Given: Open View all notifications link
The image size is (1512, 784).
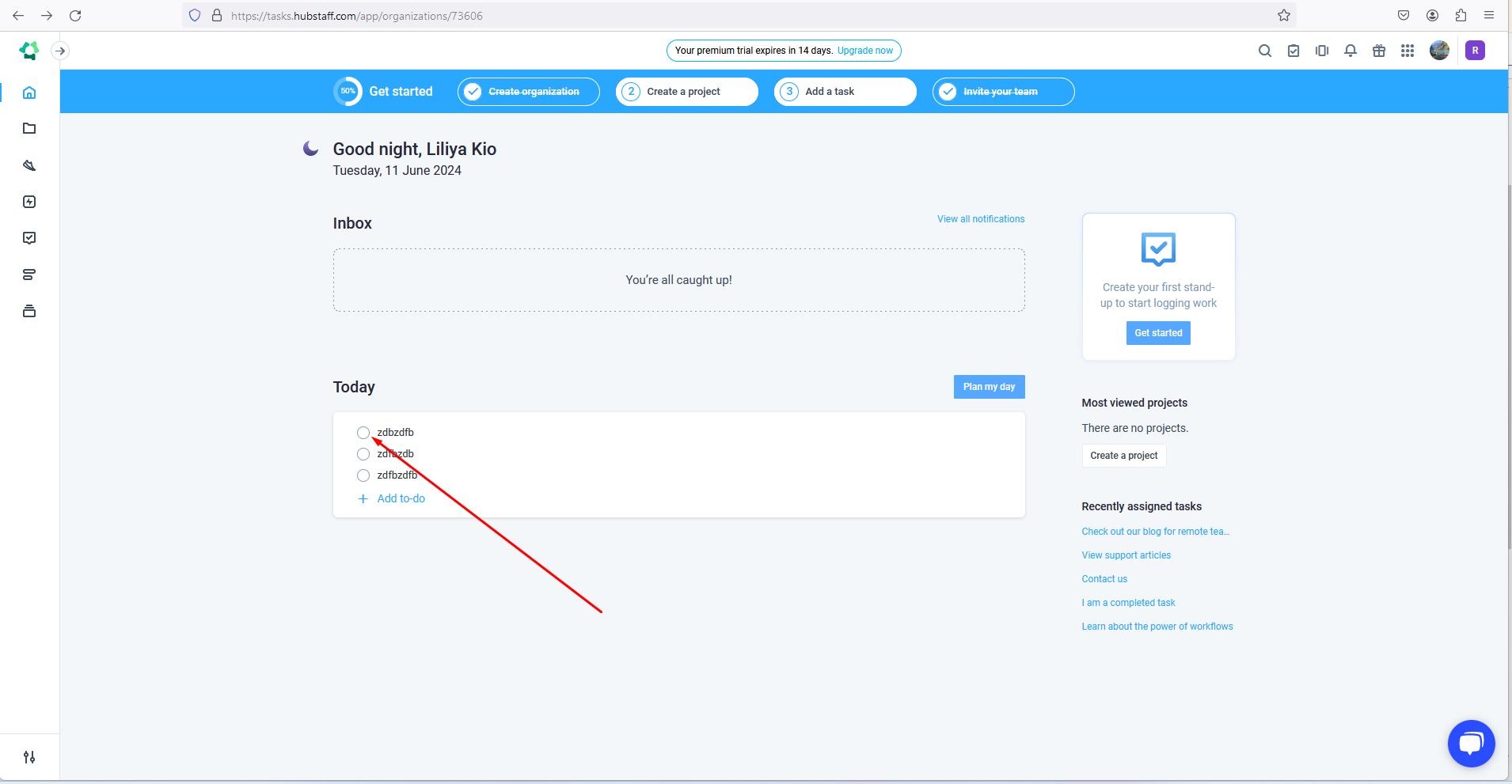Looking at the screenshot, I should coord(981,219).
